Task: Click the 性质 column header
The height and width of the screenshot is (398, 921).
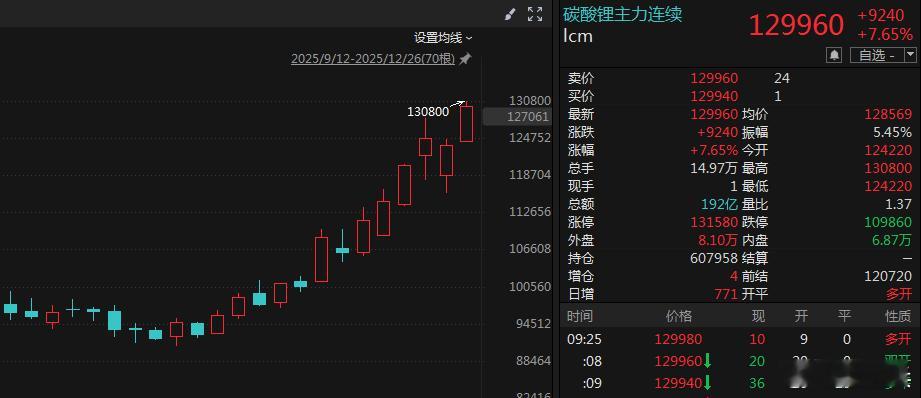Action: [898, 316]
